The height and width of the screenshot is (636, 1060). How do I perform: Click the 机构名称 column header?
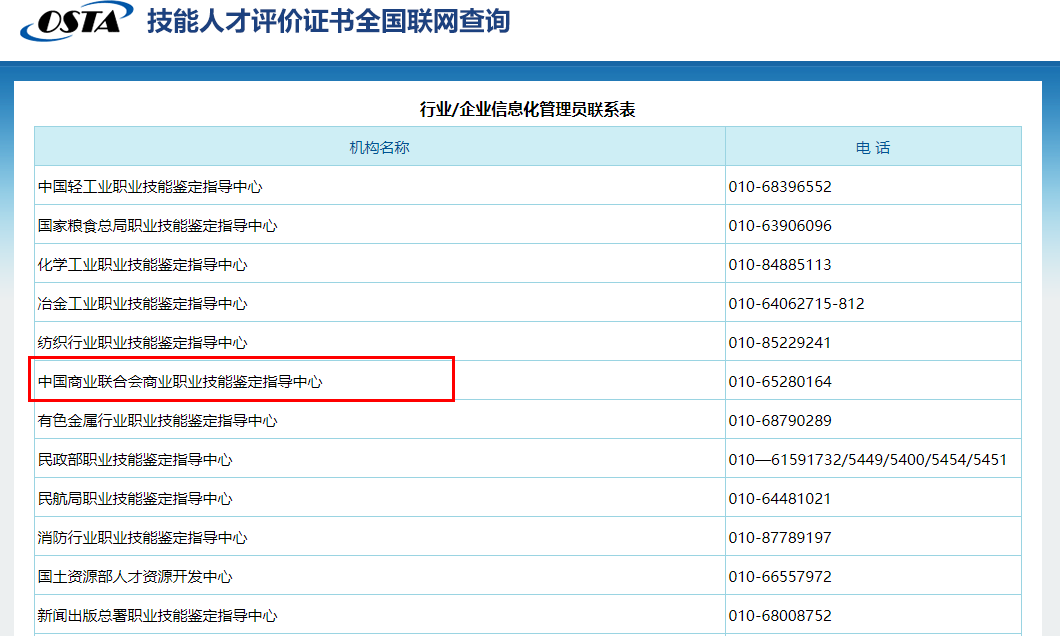[x=379, y=147]
